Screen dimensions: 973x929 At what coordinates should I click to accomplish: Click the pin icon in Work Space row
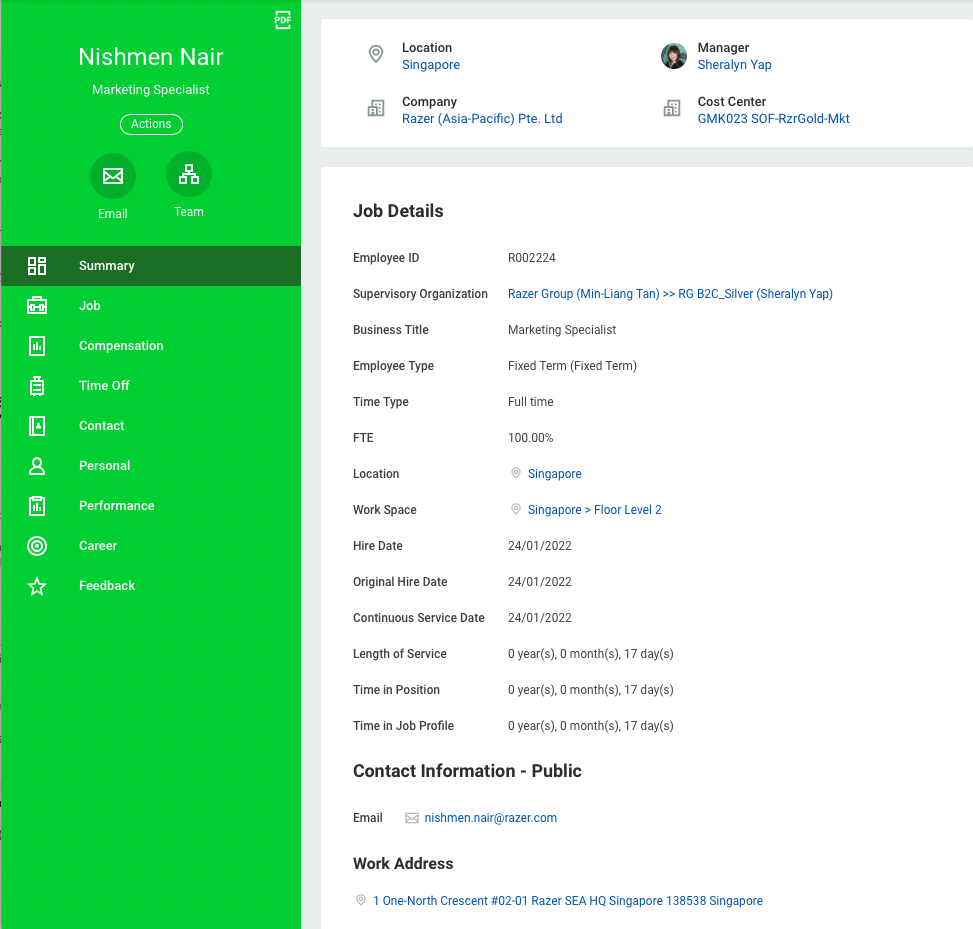(516, 509)
